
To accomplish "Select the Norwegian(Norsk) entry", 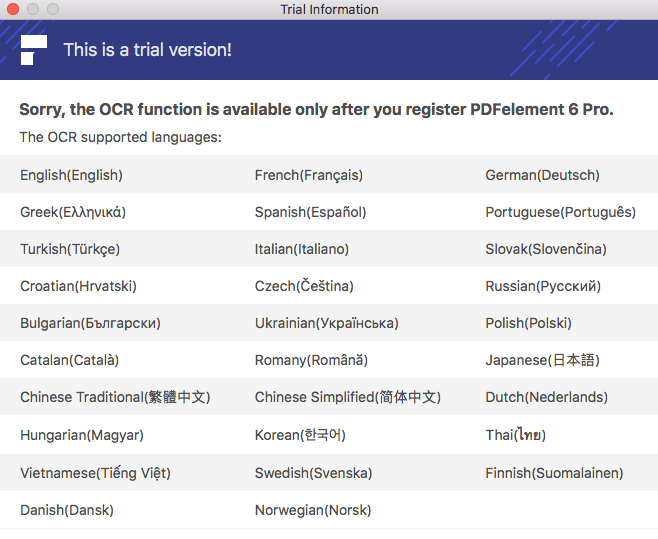I will (x=313, y=510).
